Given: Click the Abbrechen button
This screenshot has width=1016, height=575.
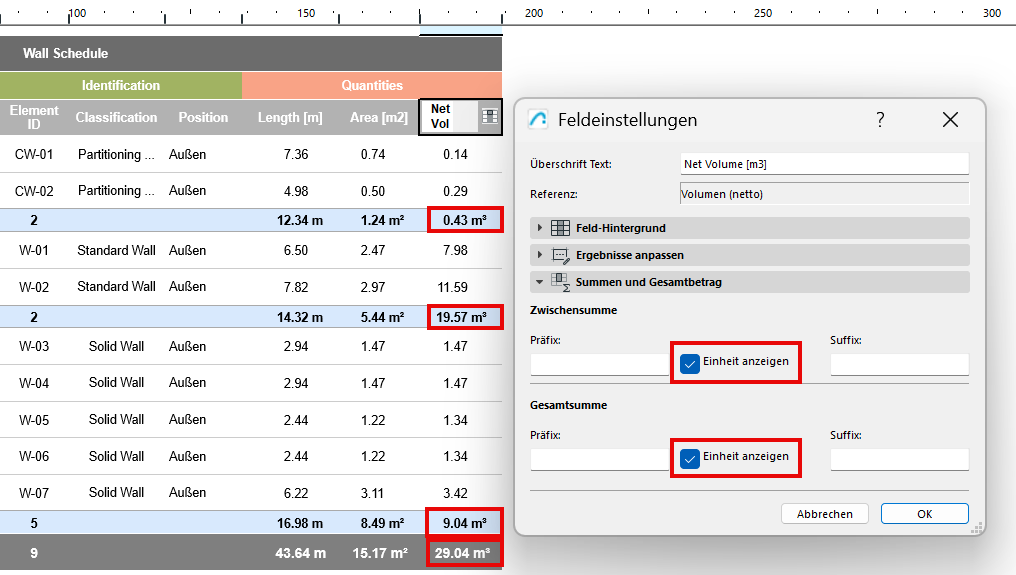Looking at the screenshot, I should click(825, 514).
